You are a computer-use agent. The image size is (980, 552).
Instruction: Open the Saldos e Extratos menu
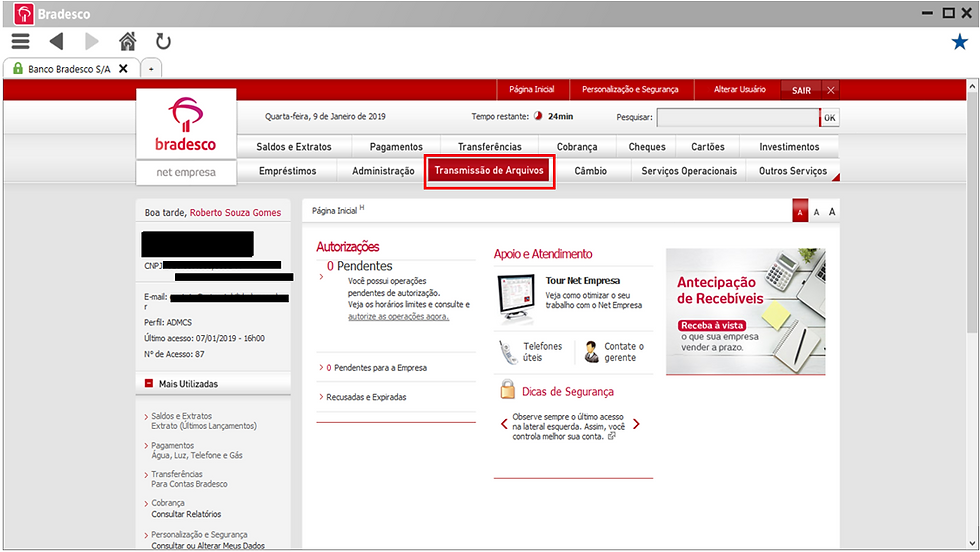294,146
